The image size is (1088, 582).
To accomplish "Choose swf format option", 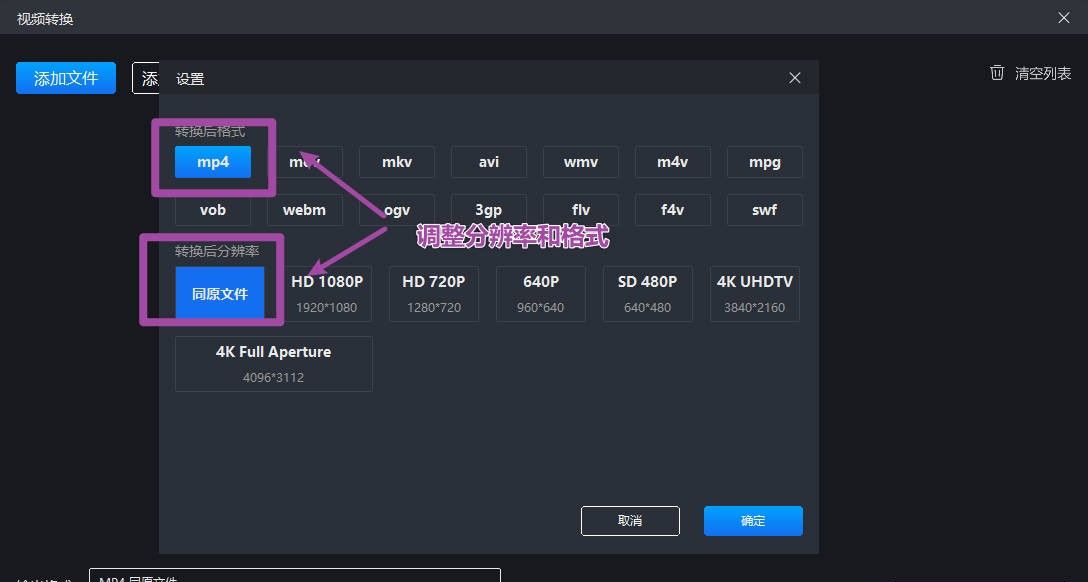I will point(765,209).
